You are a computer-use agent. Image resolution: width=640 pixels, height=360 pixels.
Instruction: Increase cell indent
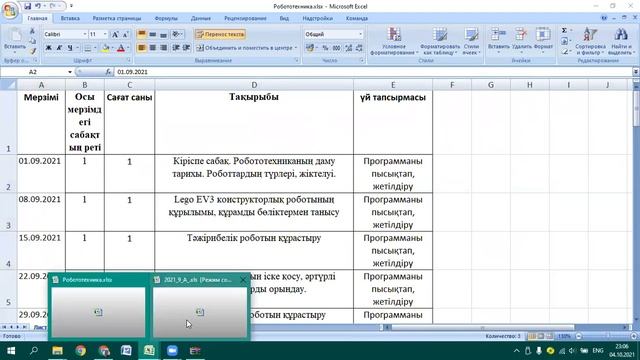point(187,48)
